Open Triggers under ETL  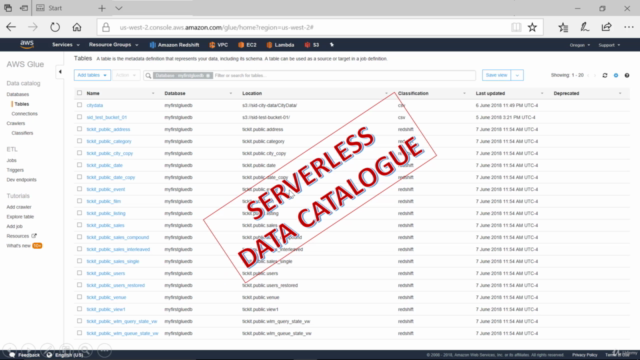15,170
